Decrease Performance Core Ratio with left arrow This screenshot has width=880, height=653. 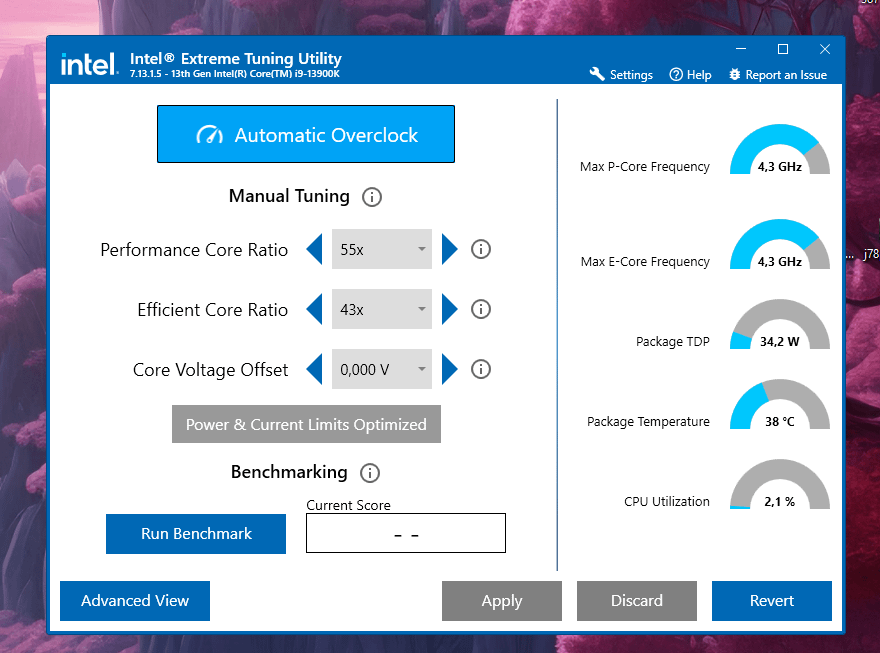(x=314, y=249)
